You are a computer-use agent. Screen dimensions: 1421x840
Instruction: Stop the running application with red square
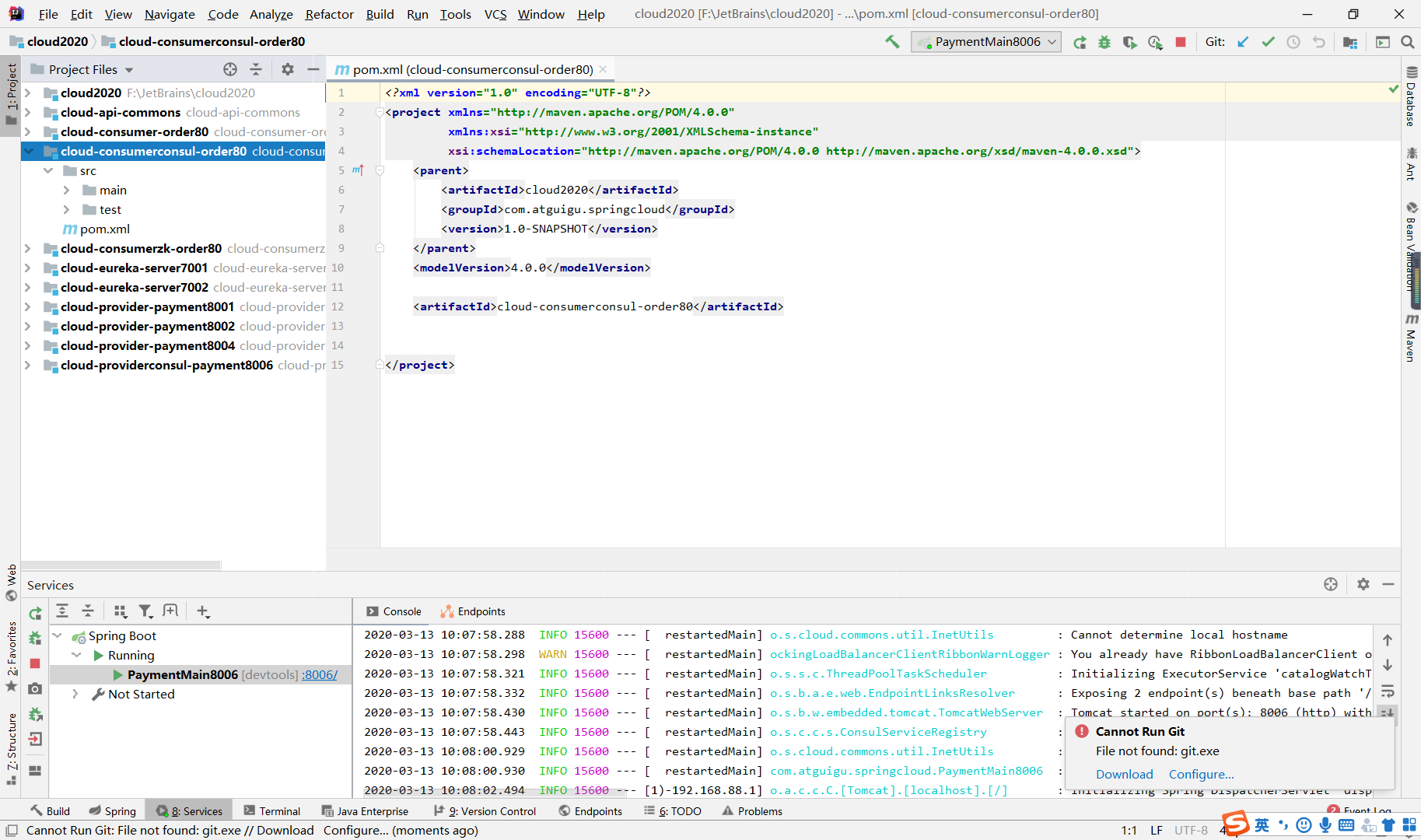pos(1181,42)
